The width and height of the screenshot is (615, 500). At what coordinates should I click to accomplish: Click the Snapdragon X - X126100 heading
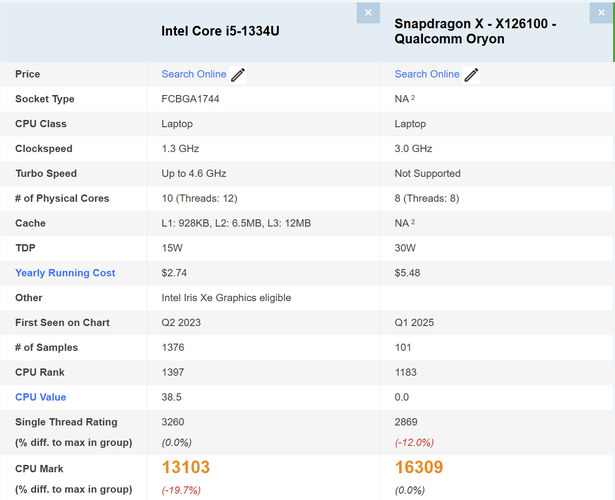click(x=475, y=31)
